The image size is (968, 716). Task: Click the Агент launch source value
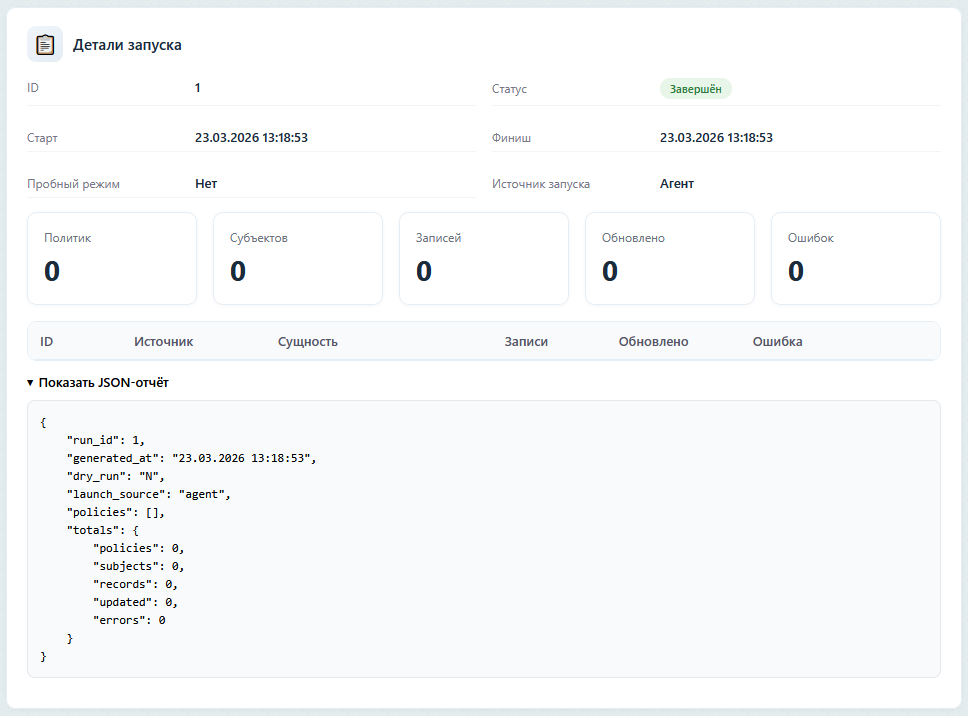(x=677, y=184)
